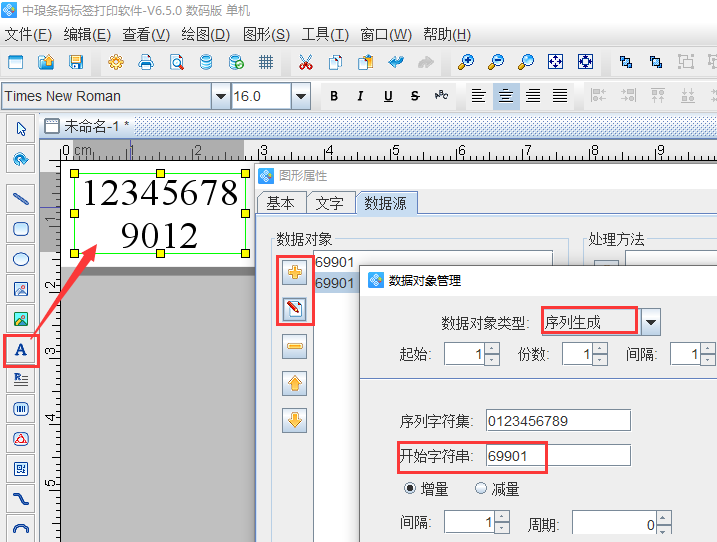Select the ellipse drawing tool
This screenshot has width=717, height=542.
point(21,259)
